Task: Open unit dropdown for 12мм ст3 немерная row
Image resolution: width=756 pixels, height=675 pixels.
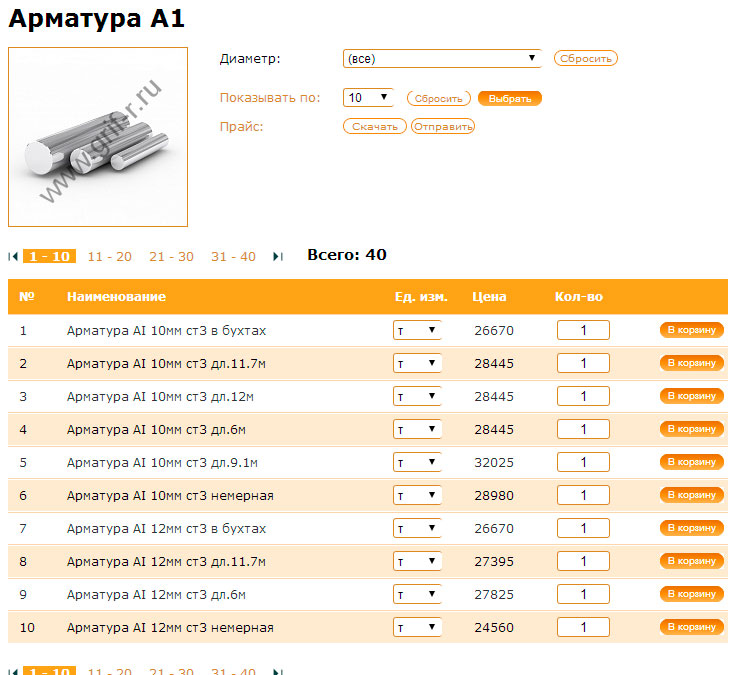Action: point(417,627)
